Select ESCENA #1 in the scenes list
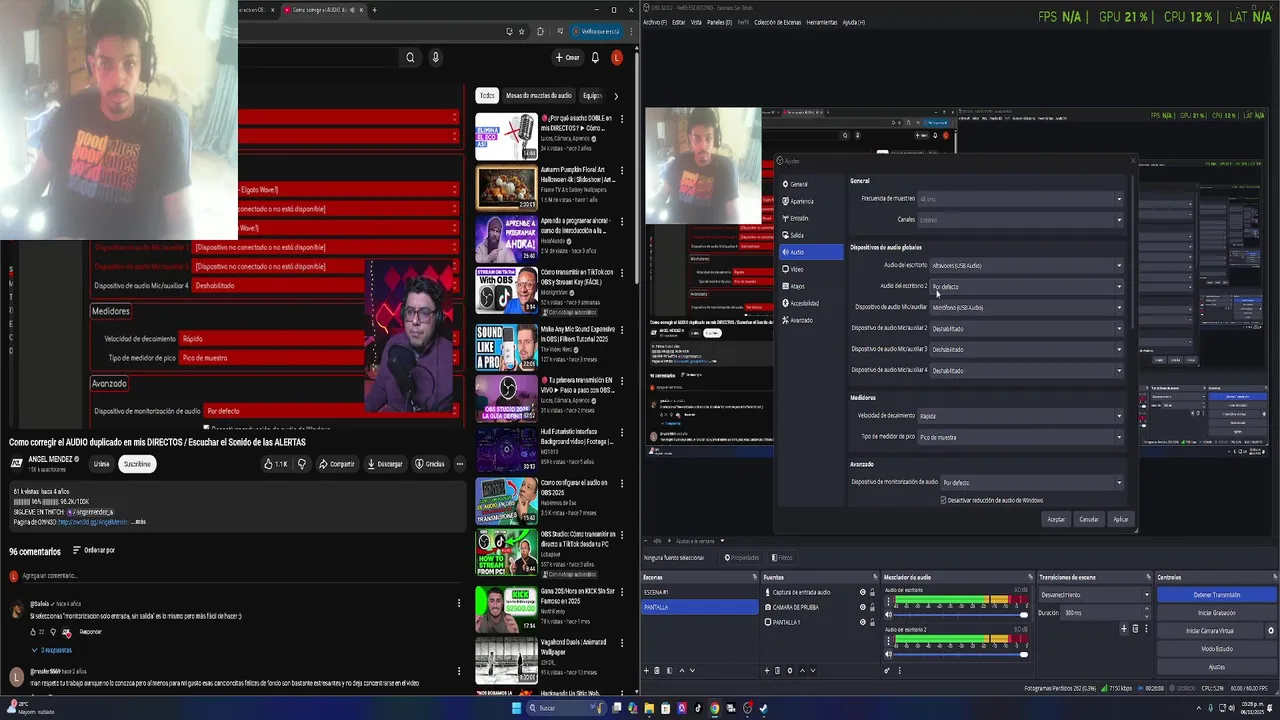Image resolution: width=1280 pixels, height=720 pixels. point(700,592)
